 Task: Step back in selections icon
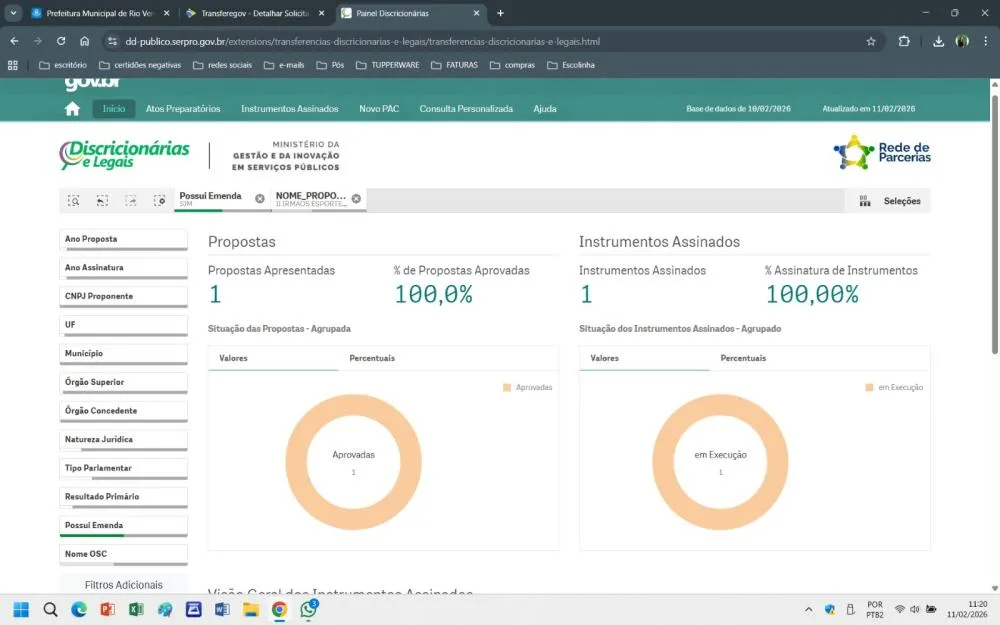(102, 200)
